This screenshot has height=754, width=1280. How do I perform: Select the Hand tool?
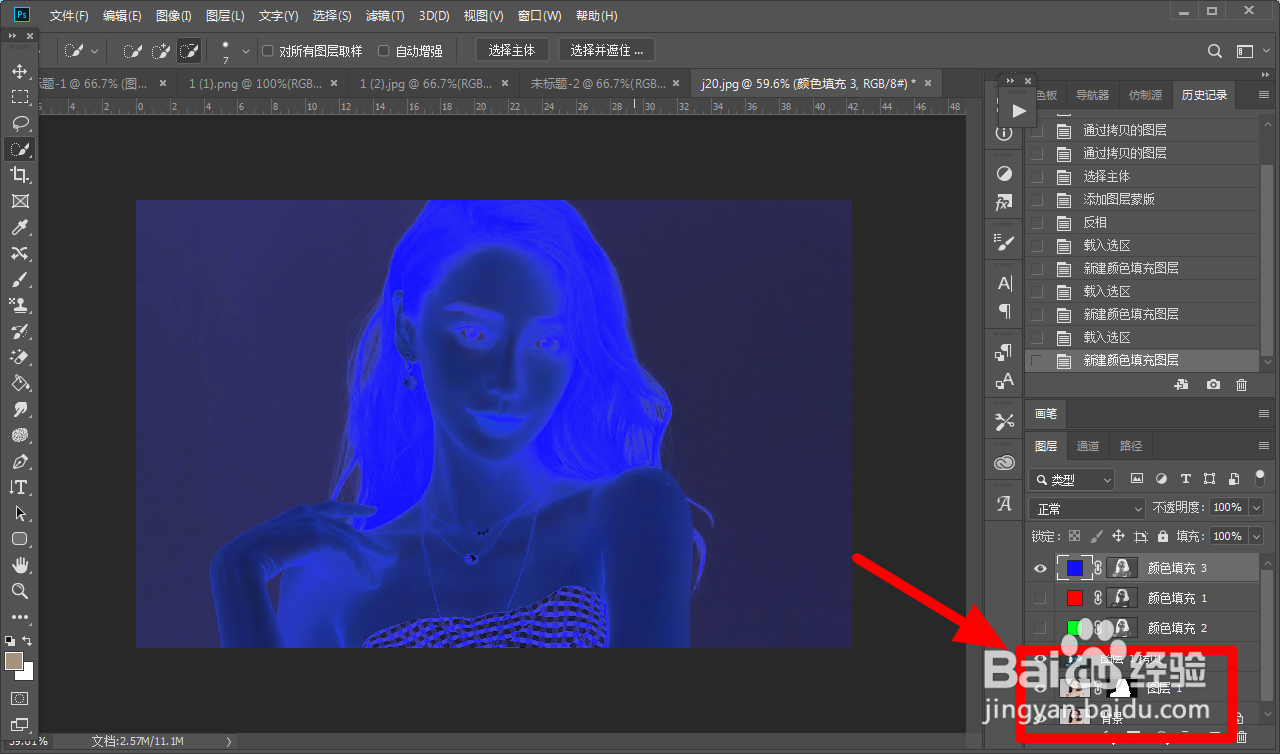pos(19,565)
